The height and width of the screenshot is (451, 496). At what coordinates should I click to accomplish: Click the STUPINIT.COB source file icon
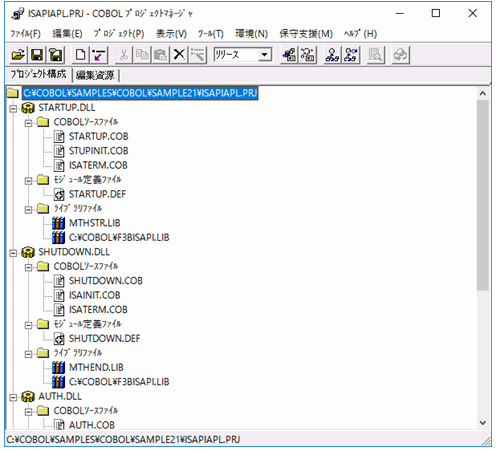tap(59, 151)
